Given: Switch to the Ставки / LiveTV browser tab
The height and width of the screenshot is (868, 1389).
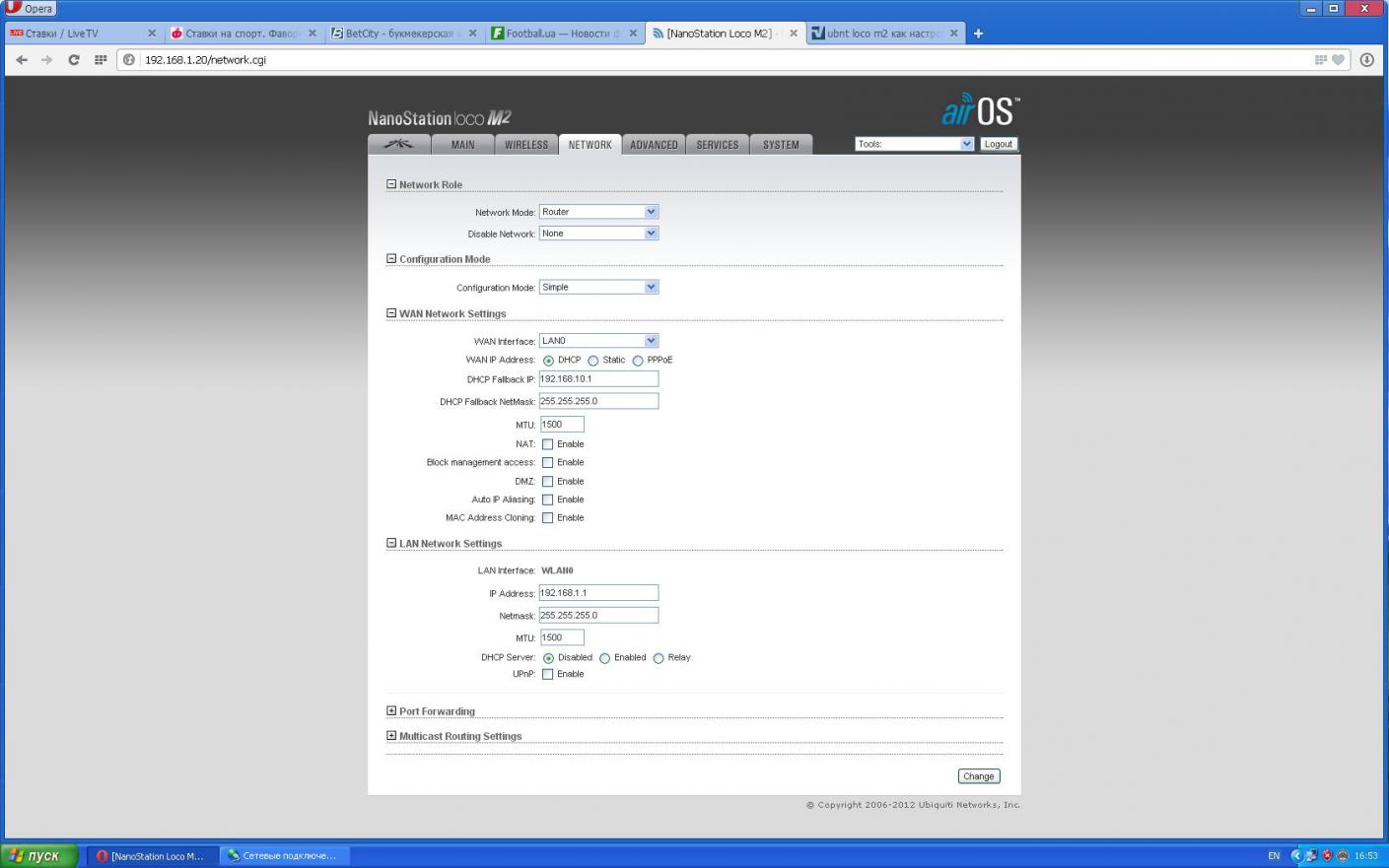Looking at the screenshot, I should pos(83,33).
